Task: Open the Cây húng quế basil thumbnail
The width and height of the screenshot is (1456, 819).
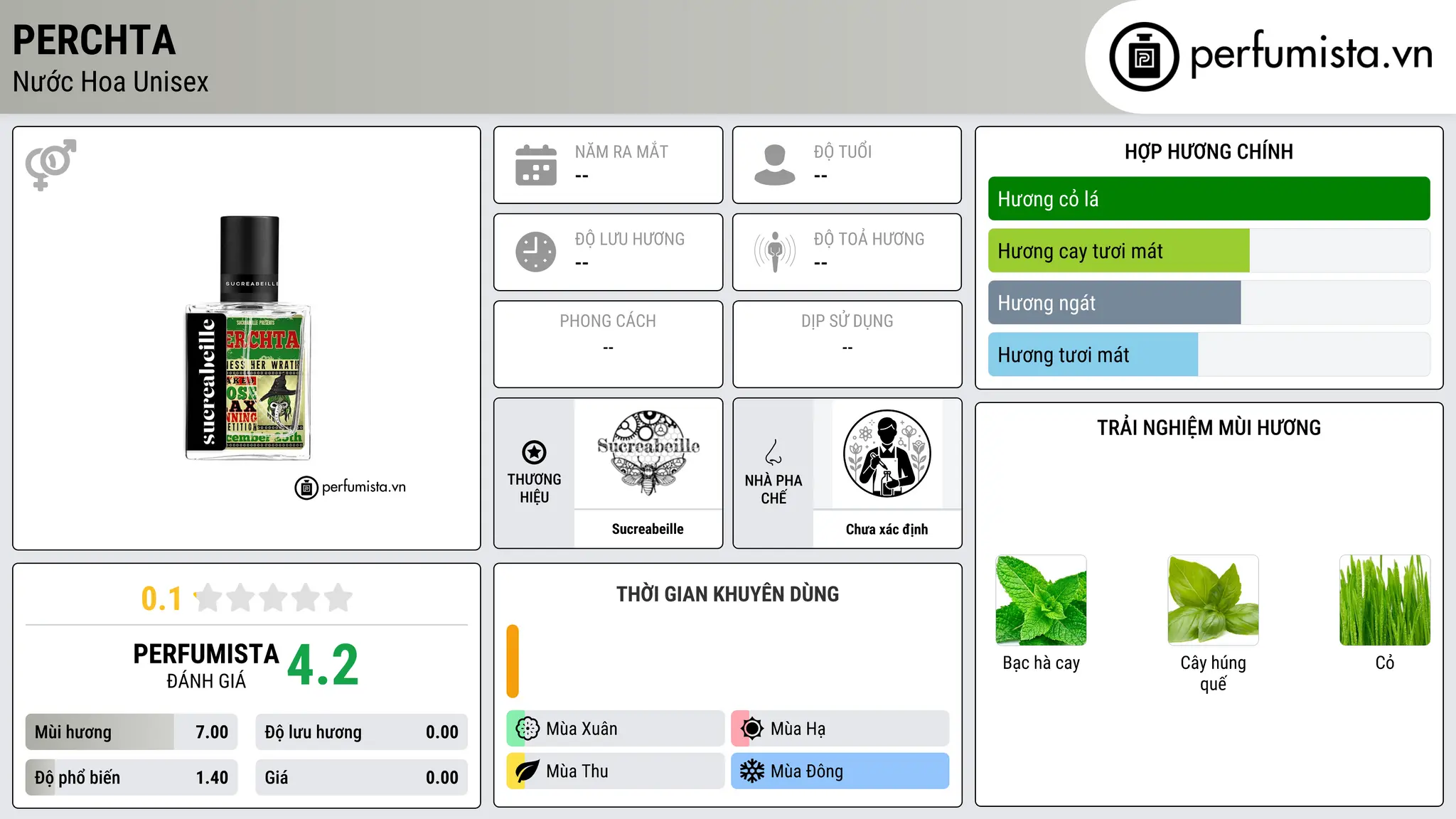Action: pyautogui.click(x=1213, y=600)
